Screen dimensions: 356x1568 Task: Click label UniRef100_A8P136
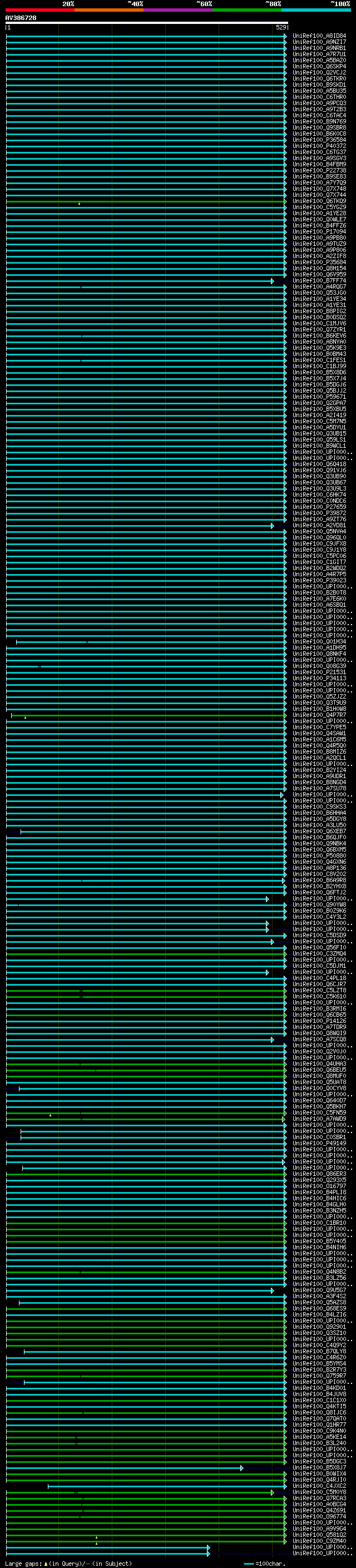point(319,868)
